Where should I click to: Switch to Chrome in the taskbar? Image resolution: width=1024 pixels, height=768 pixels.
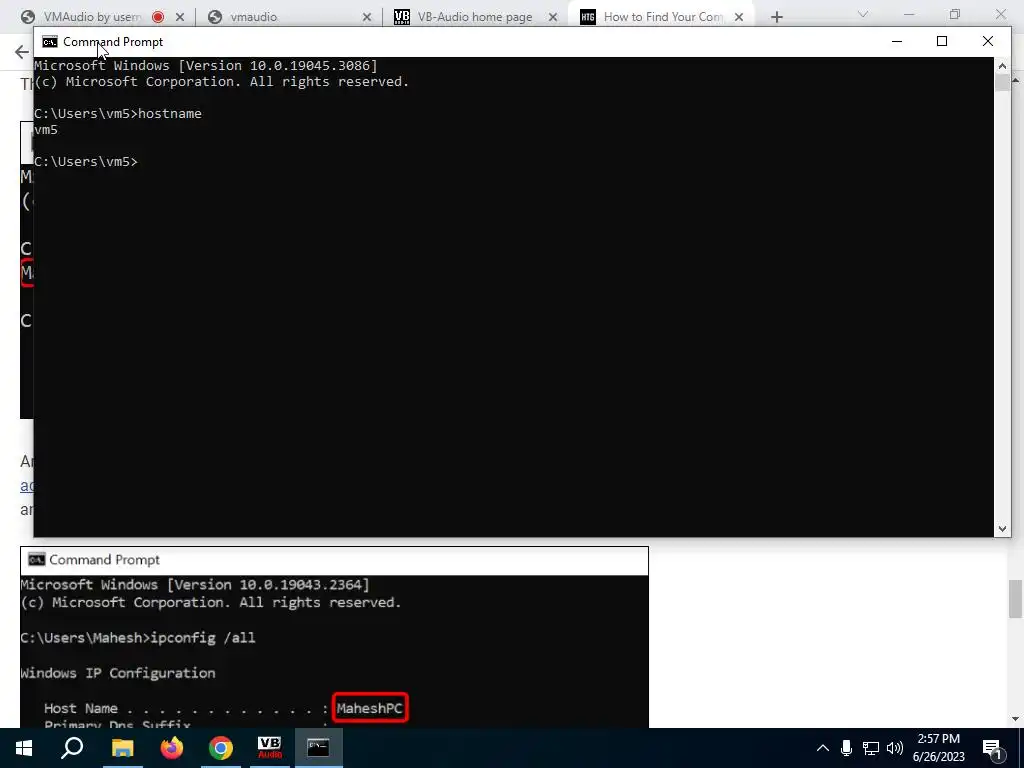[221, 748]
